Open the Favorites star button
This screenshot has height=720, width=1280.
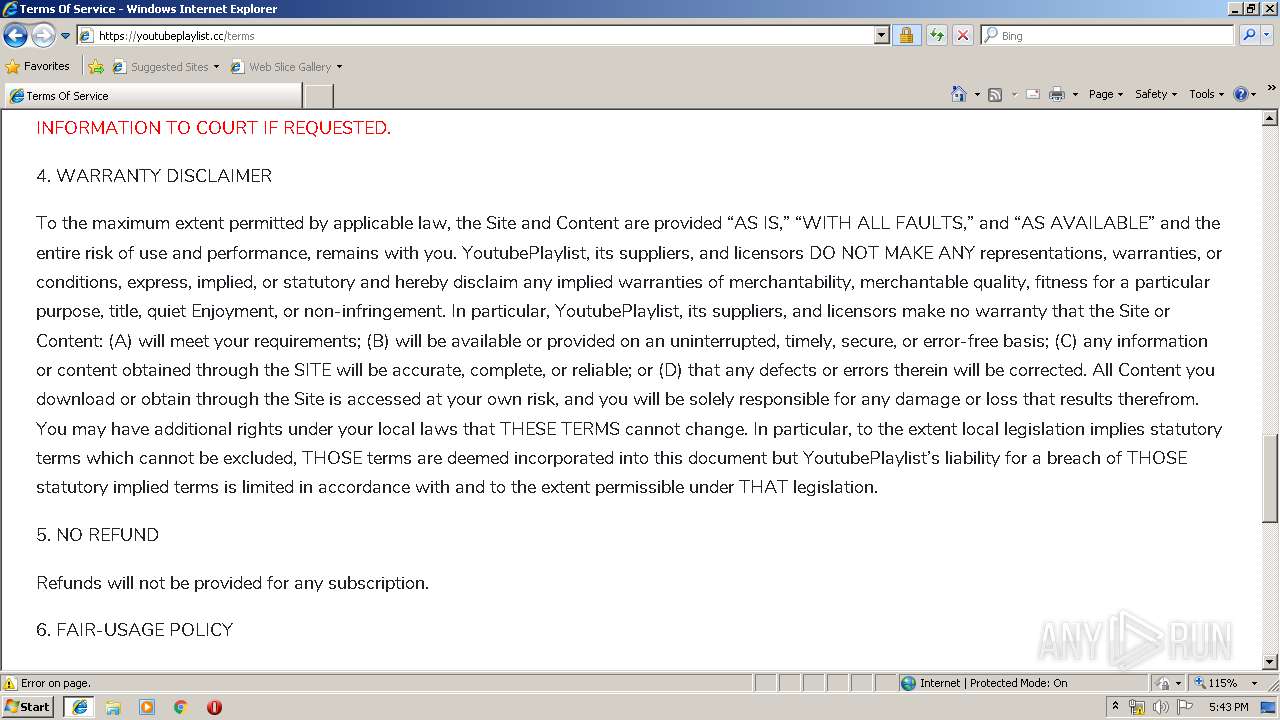coord(37,66)
